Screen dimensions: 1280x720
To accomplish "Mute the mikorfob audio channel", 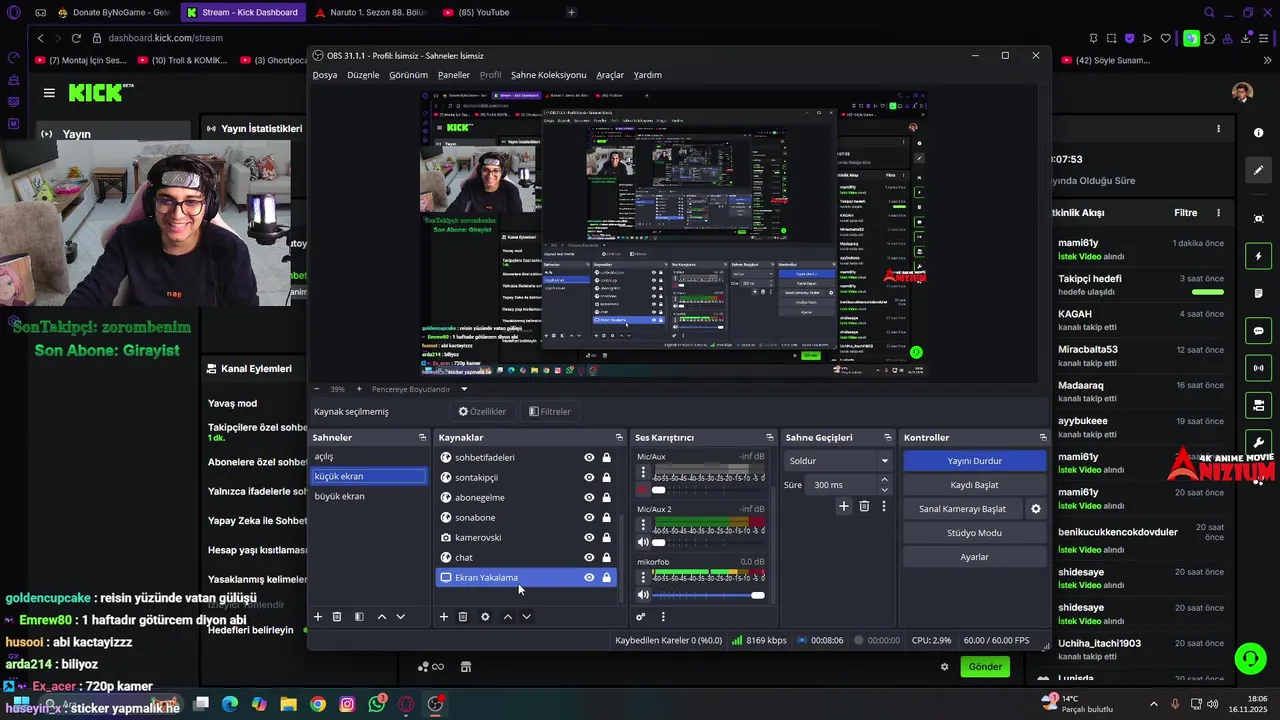I will [x=643, y=595].
